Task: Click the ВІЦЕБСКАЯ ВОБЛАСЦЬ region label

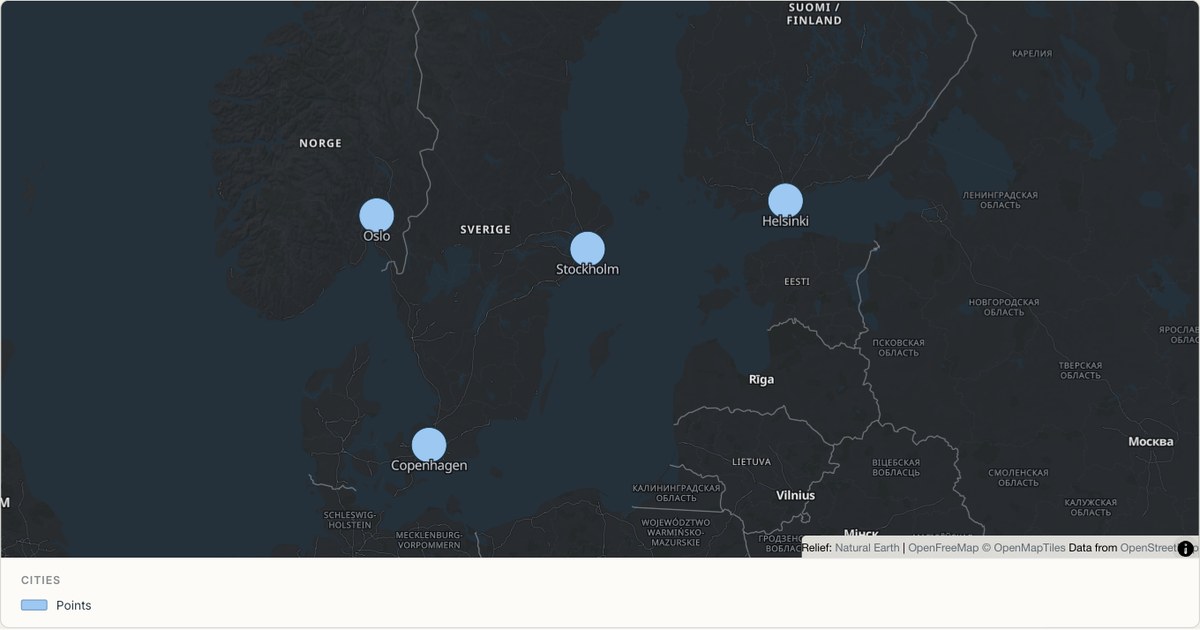Action: 896,468
